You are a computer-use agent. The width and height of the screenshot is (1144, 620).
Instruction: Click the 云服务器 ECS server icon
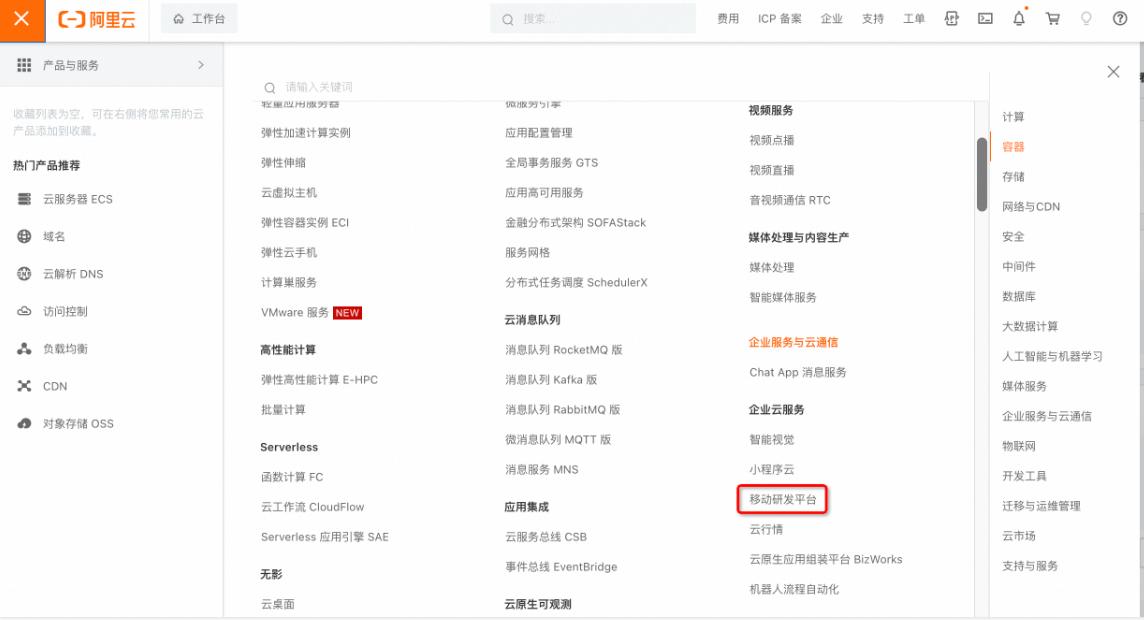pyautogui.click(x=25, y=199)
